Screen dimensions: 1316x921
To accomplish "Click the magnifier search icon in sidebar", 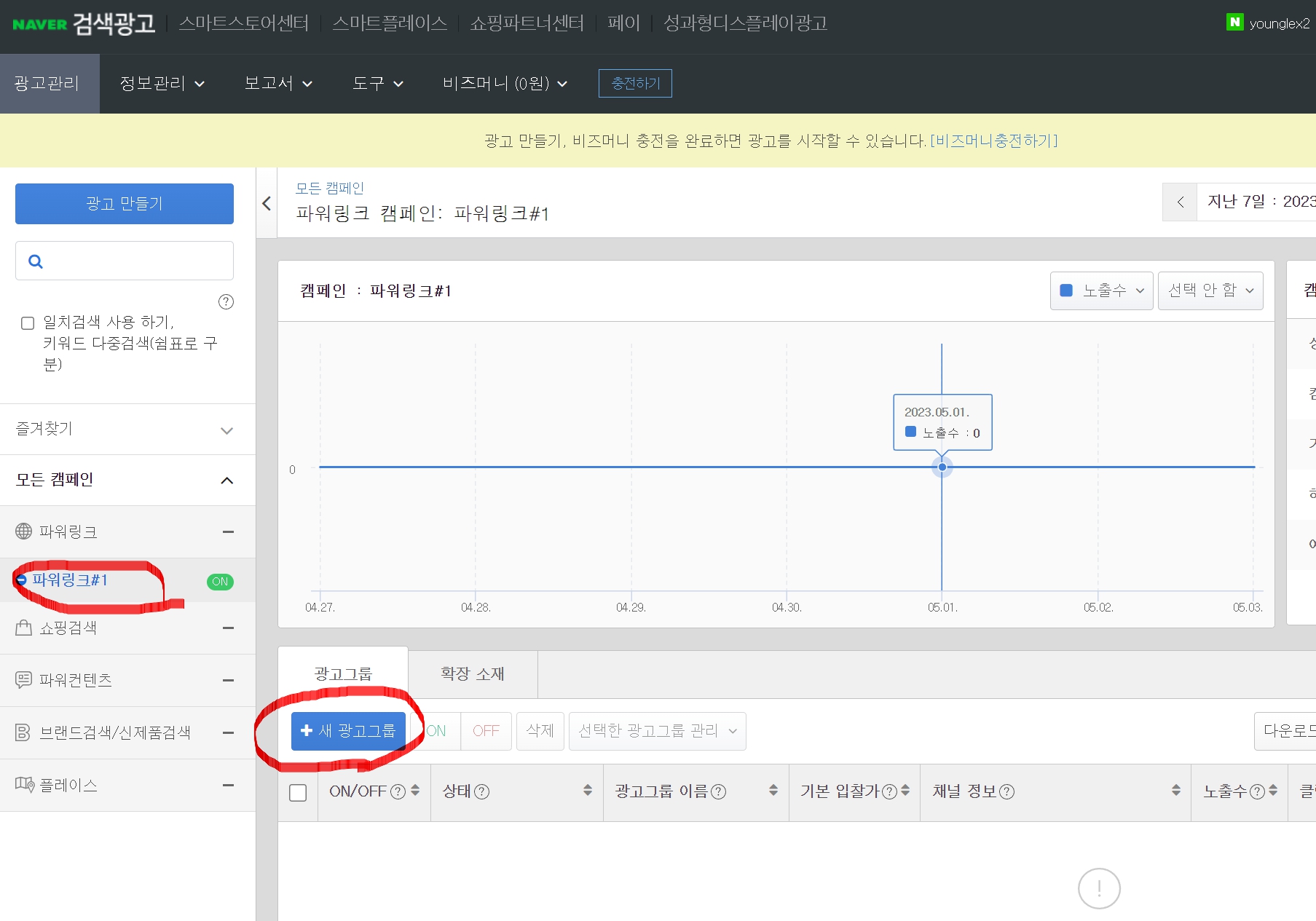I will click(35, 261).
